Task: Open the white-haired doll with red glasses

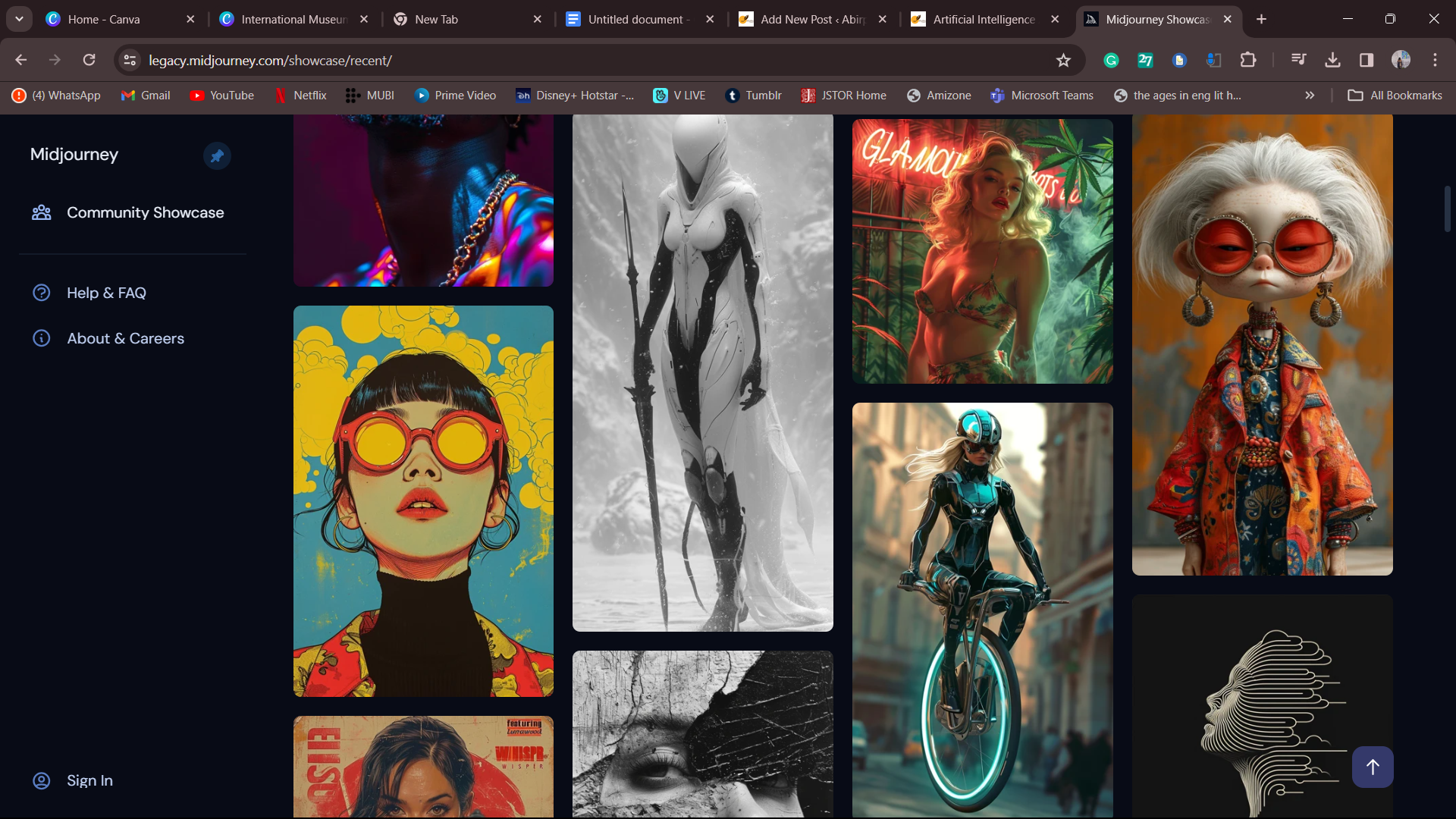Action: coord(1263,345)
